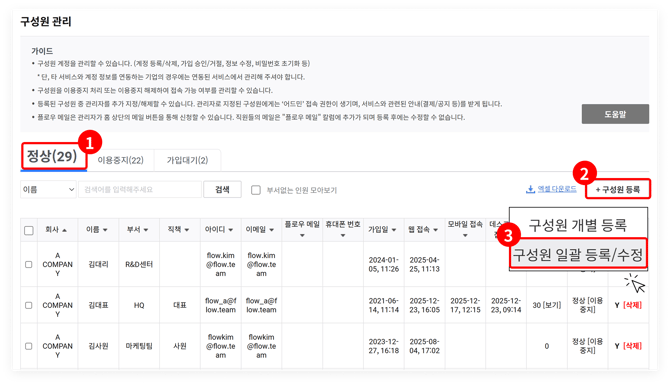Open the 가입대기(2) tab

187,160
